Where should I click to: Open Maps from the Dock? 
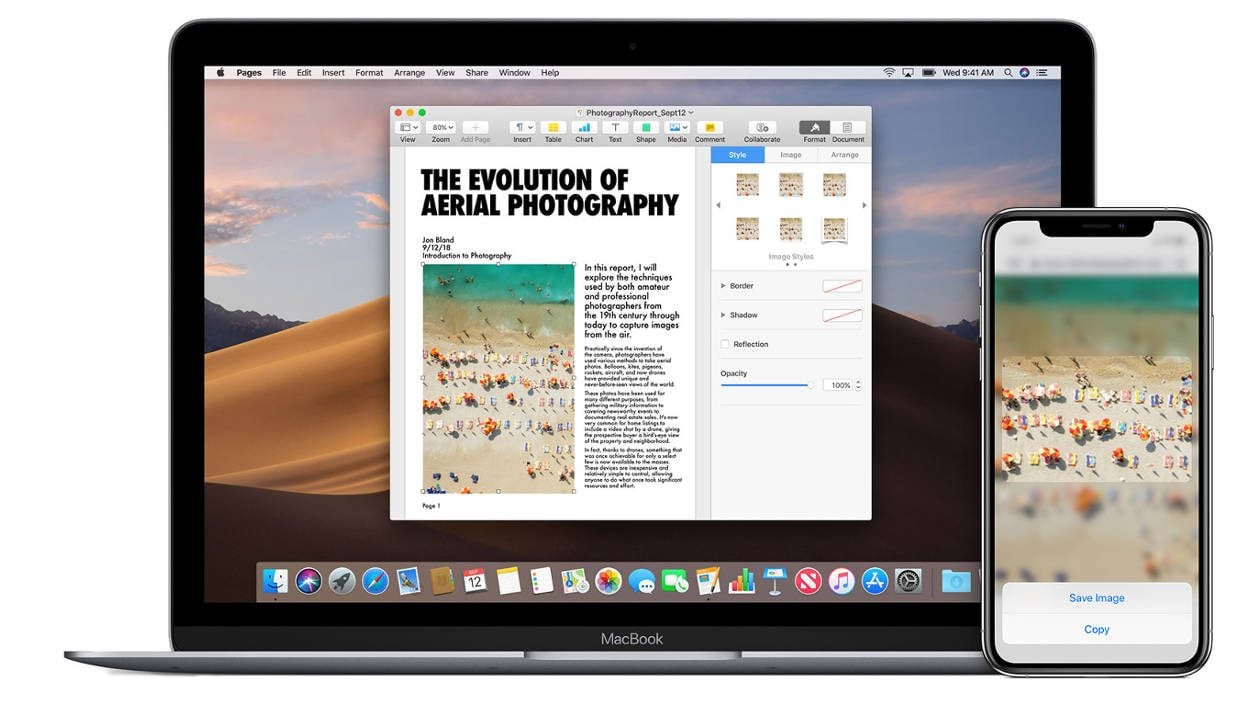[x=575, y=580]
